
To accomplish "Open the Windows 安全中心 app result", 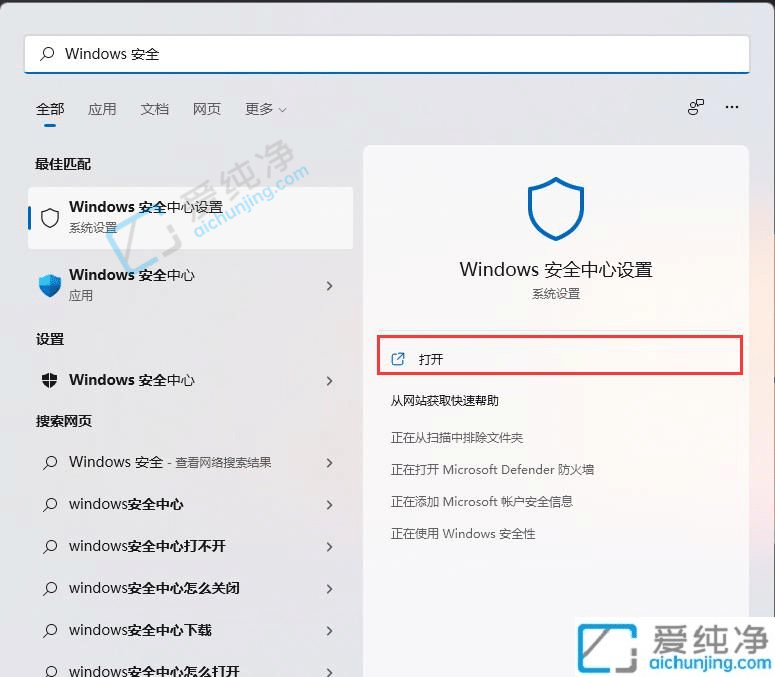I will click(x=191, y=285).
